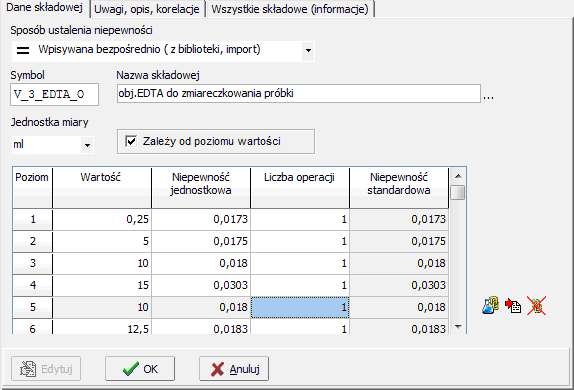The image size is (574, 390).
Task: Click the table scrollbar thumb
Action: point(458,192)
